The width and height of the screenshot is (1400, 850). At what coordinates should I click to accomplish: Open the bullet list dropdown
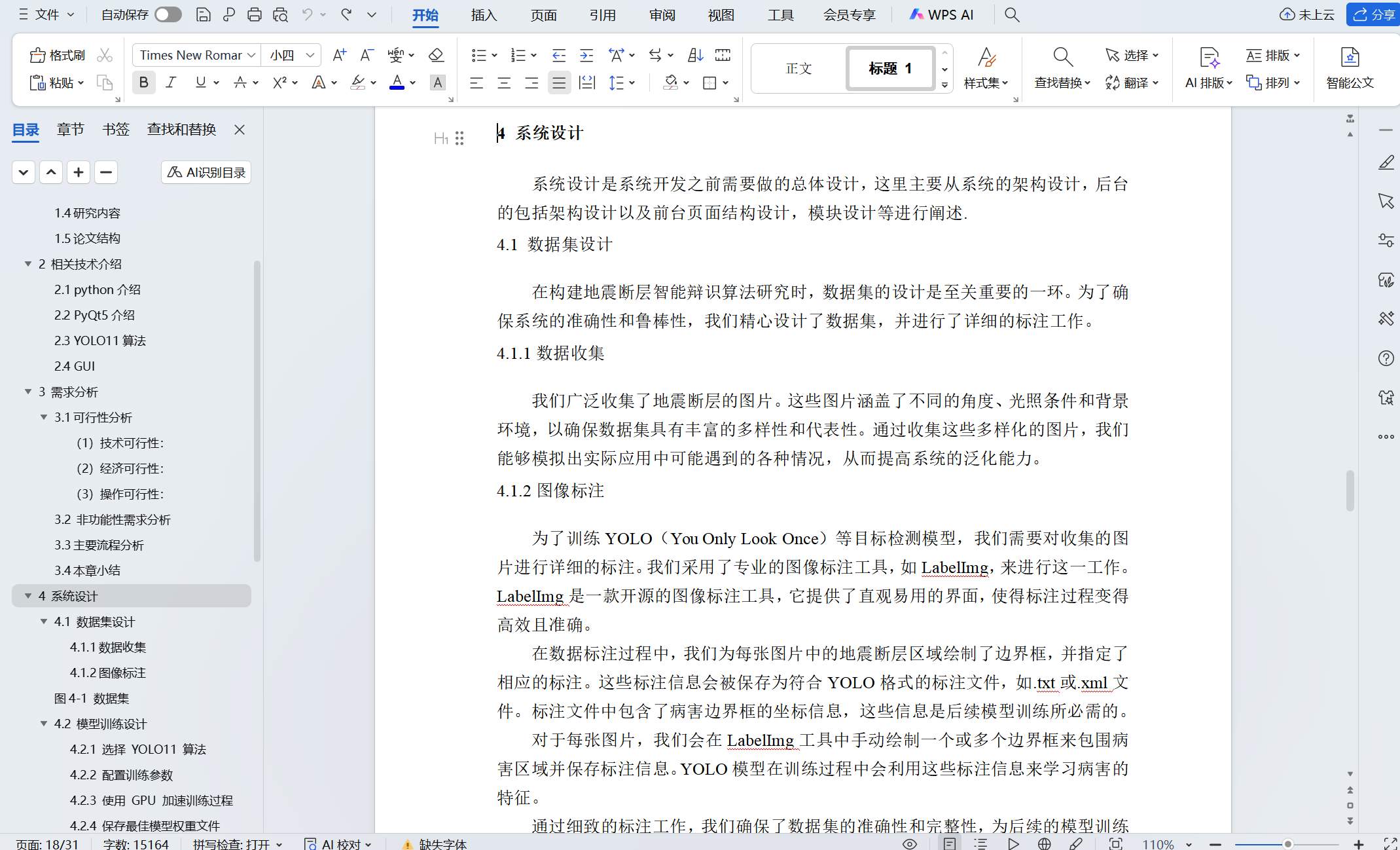pos(494,55)
